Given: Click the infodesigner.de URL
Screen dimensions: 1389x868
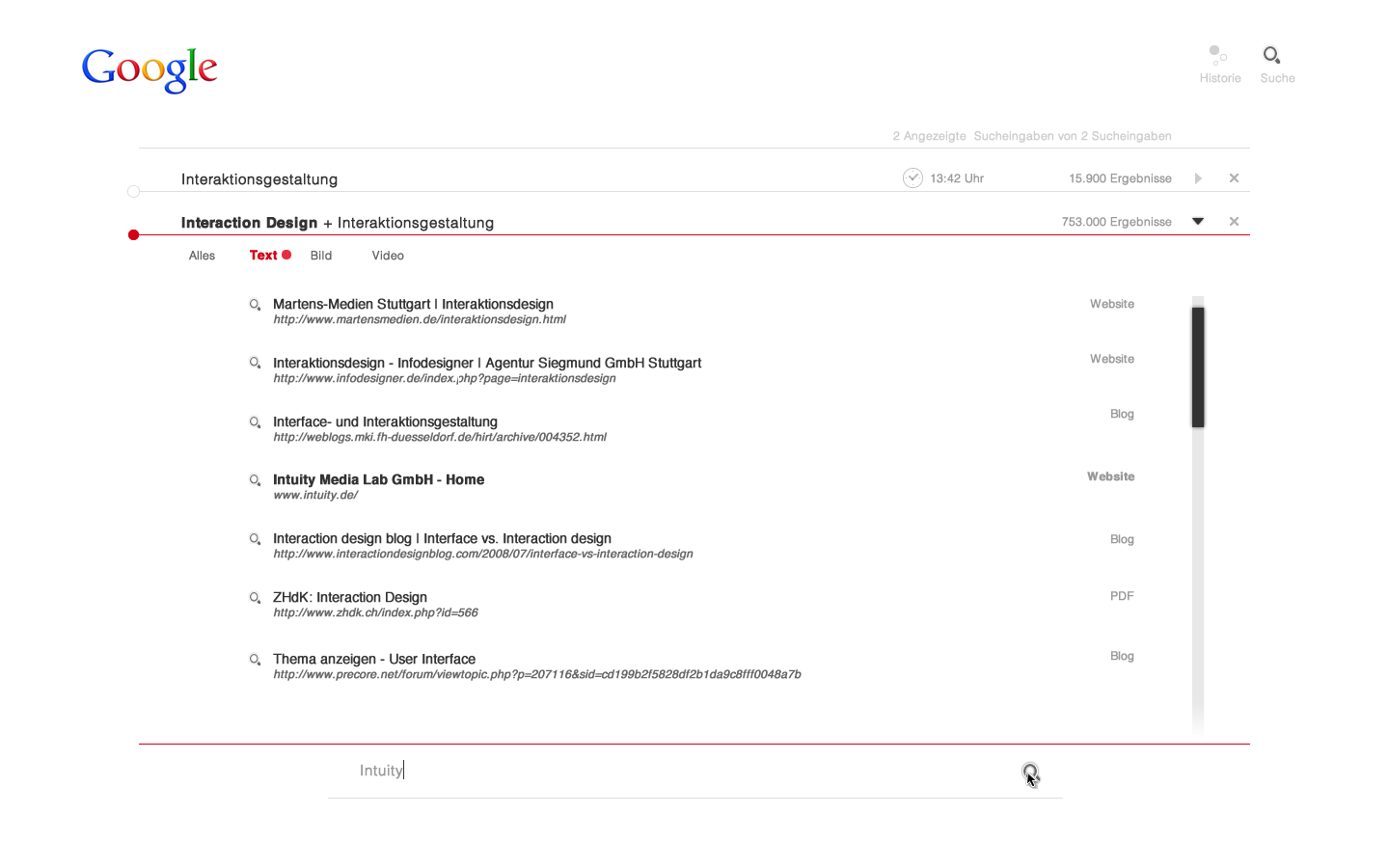Looking at the screenshot, I should pos(445,378).
